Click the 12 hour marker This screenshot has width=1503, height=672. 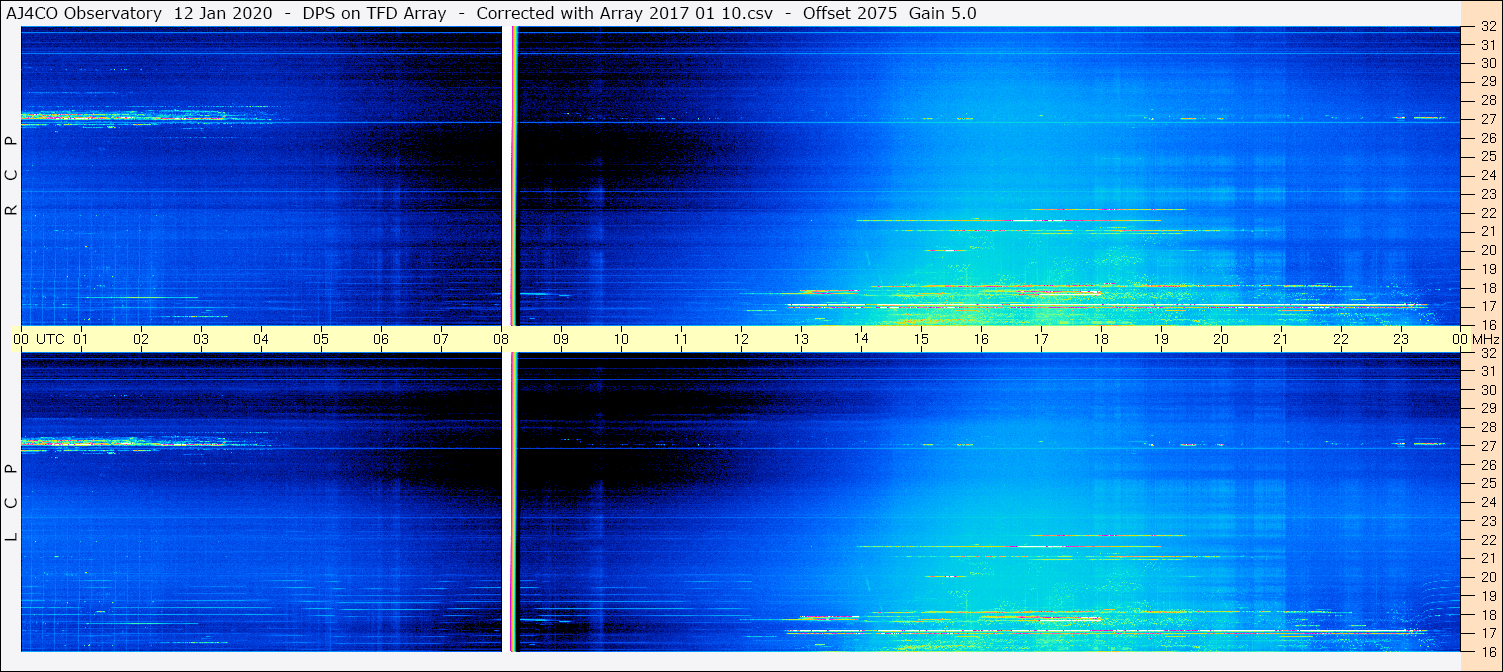(x=741, y=339)
